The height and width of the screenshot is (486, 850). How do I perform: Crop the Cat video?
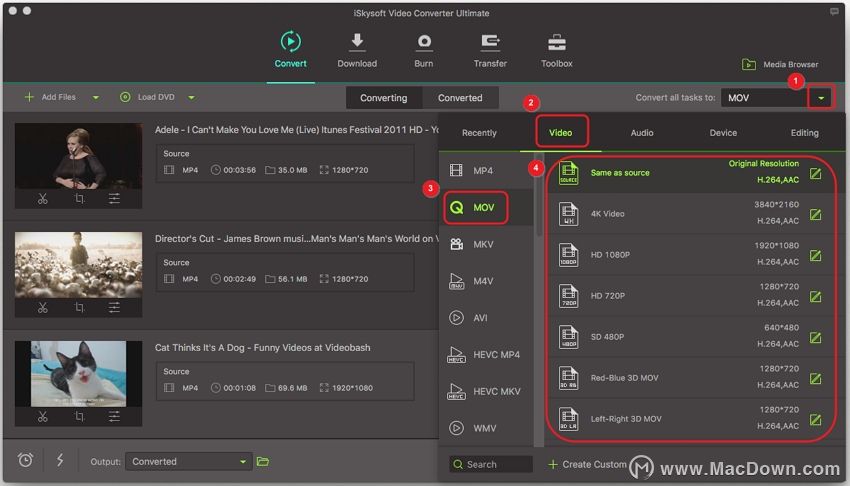(x=79, y=417)
